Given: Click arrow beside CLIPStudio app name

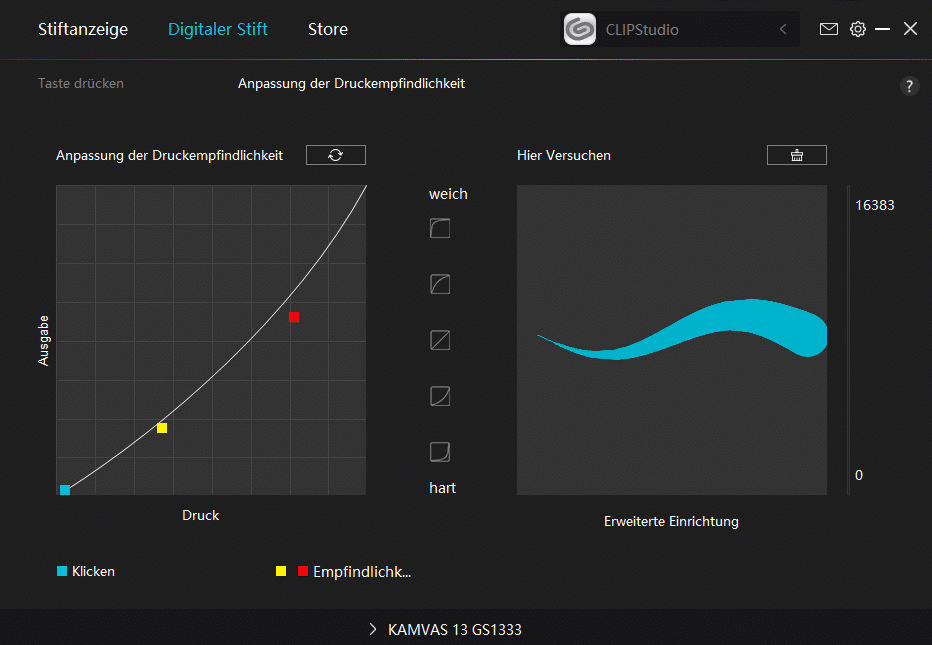Looking at the screenshot, I should point(783,30).
